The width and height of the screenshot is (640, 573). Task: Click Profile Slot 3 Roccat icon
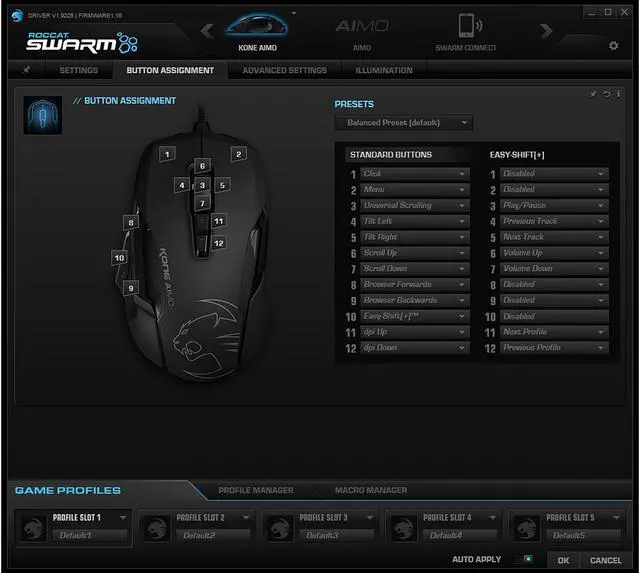point(280,528)
